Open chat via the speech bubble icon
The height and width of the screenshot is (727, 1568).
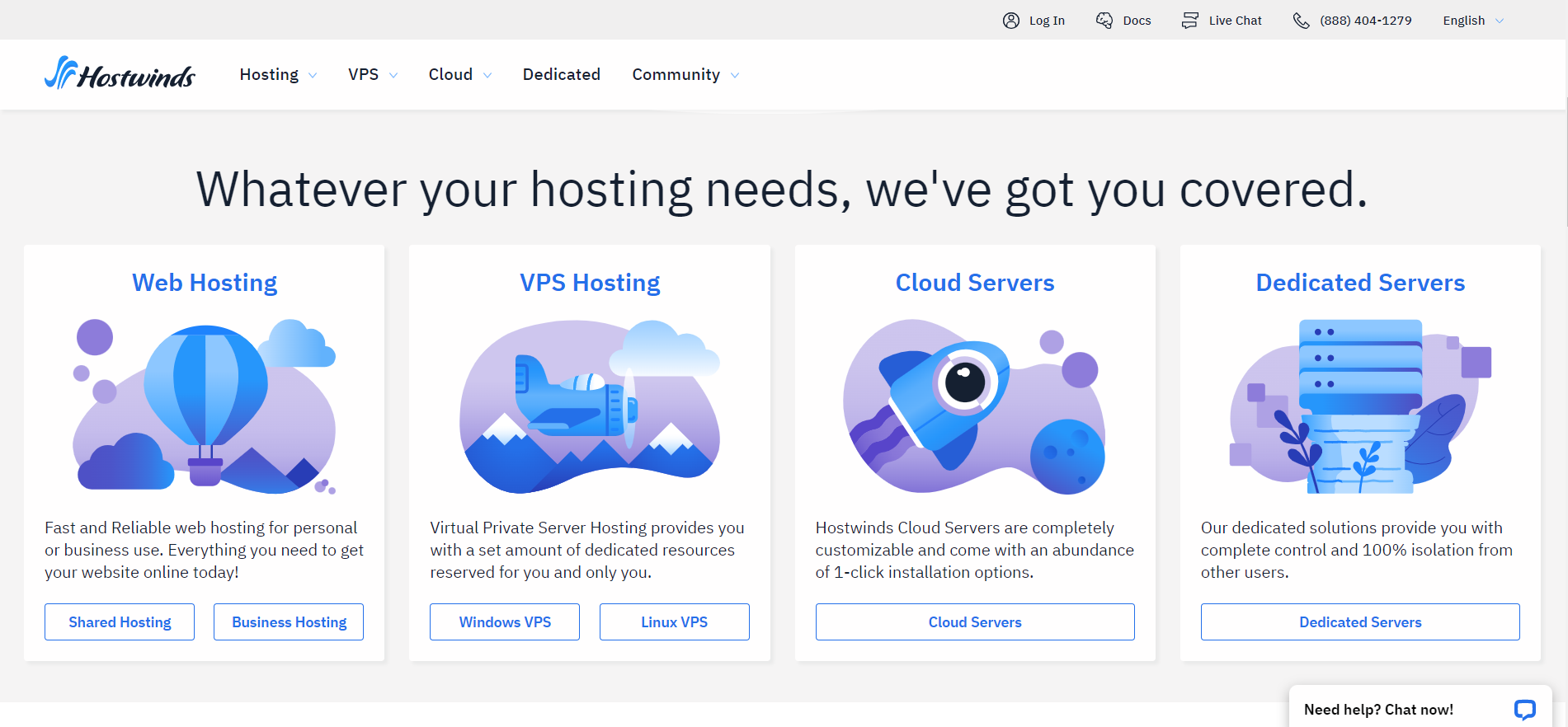[x=1524, y=709]
